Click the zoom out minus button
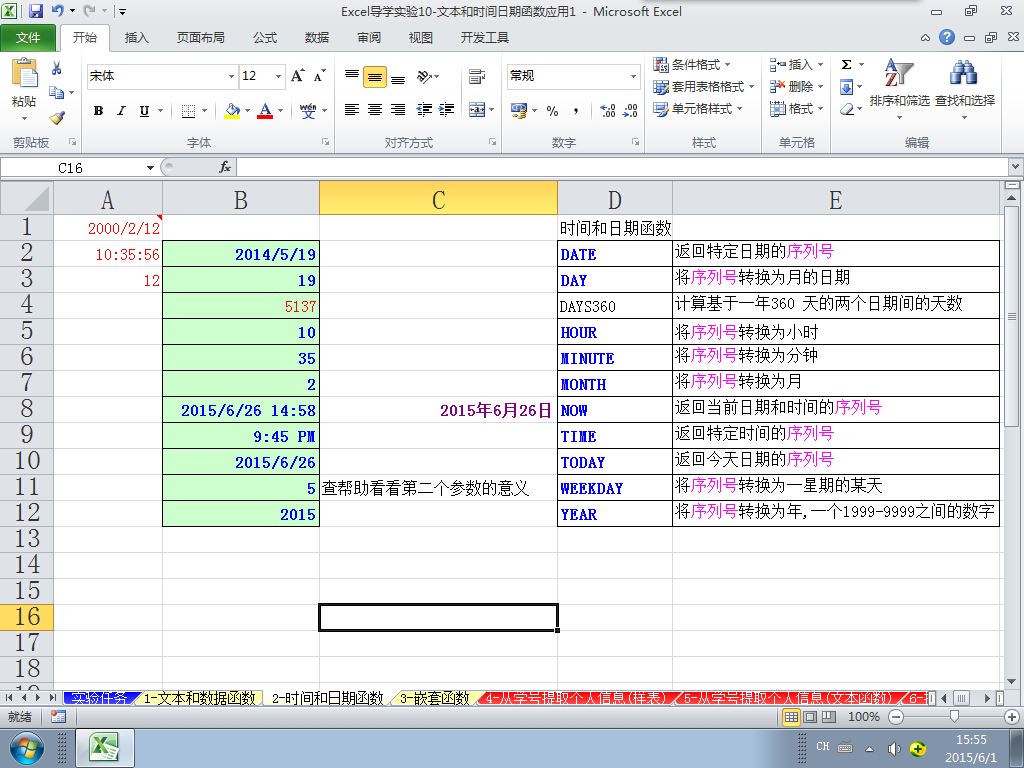The height and width of the screenshot is (768, 1024). (897, 717)
